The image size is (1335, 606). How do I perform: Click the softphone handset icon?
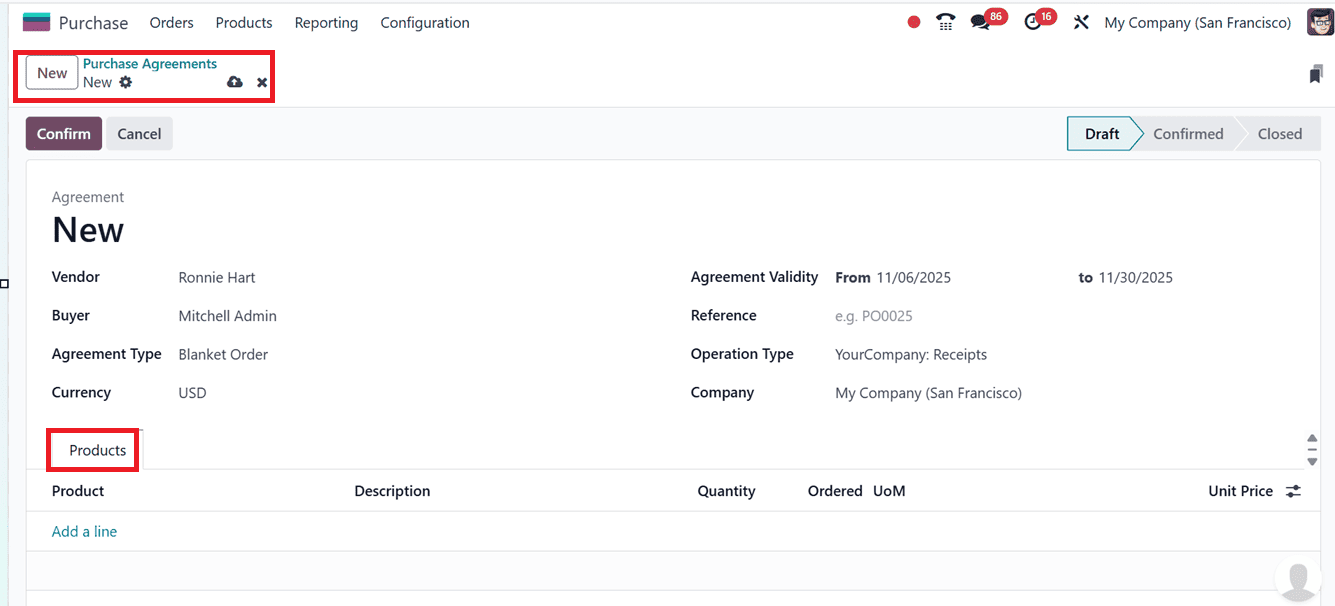tap(945, 20)
